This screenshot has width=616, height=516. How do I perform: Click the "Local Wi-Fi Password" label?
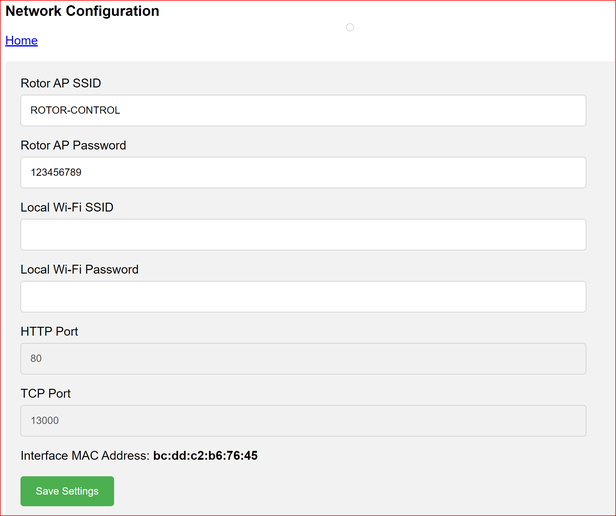coord(80,270)
